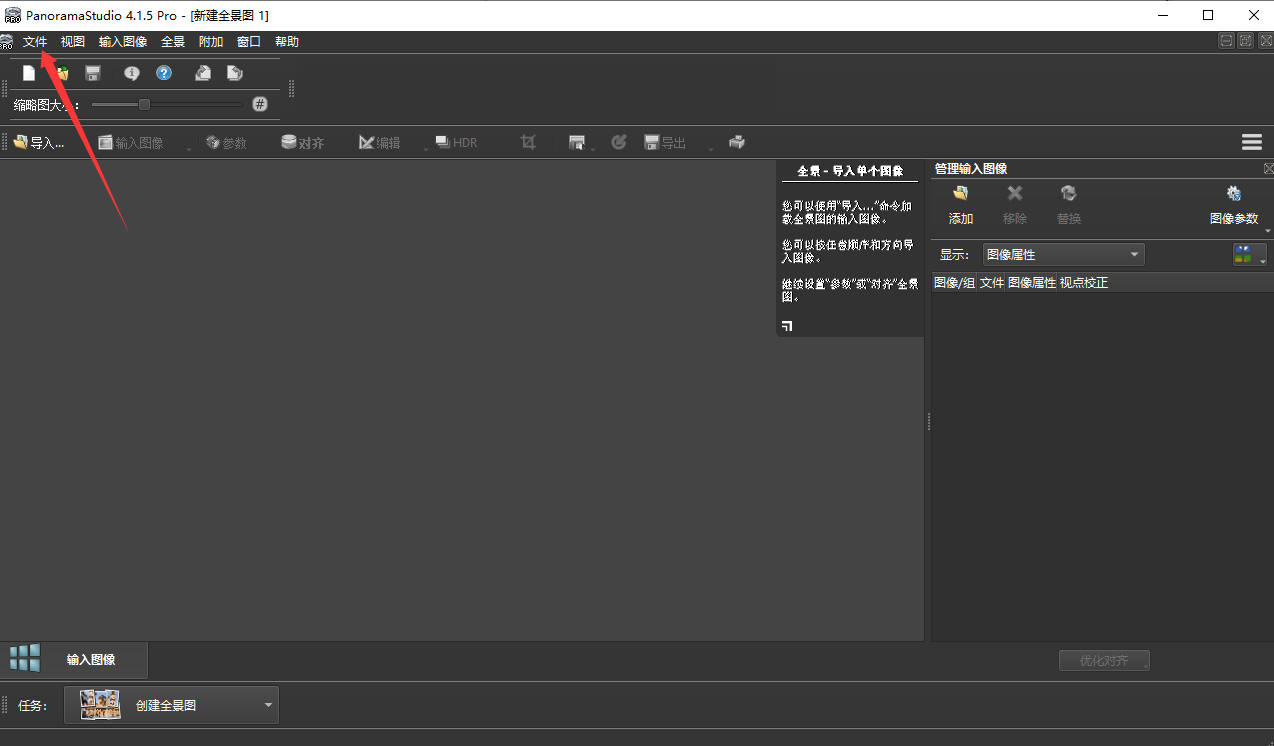This screenshot has width=1274, height=746.
Task: Open the 全景 menu
Action: pos(173,42)
